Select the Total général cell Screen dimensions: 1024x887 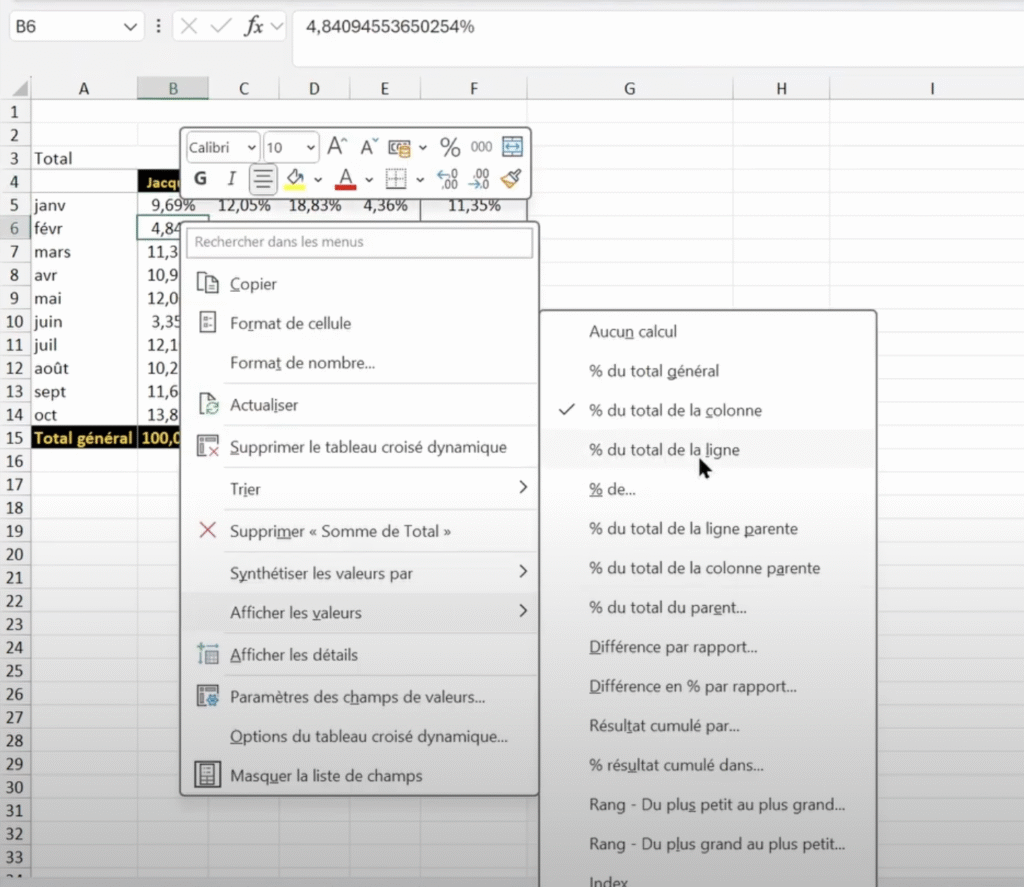(x=84, y=438)
